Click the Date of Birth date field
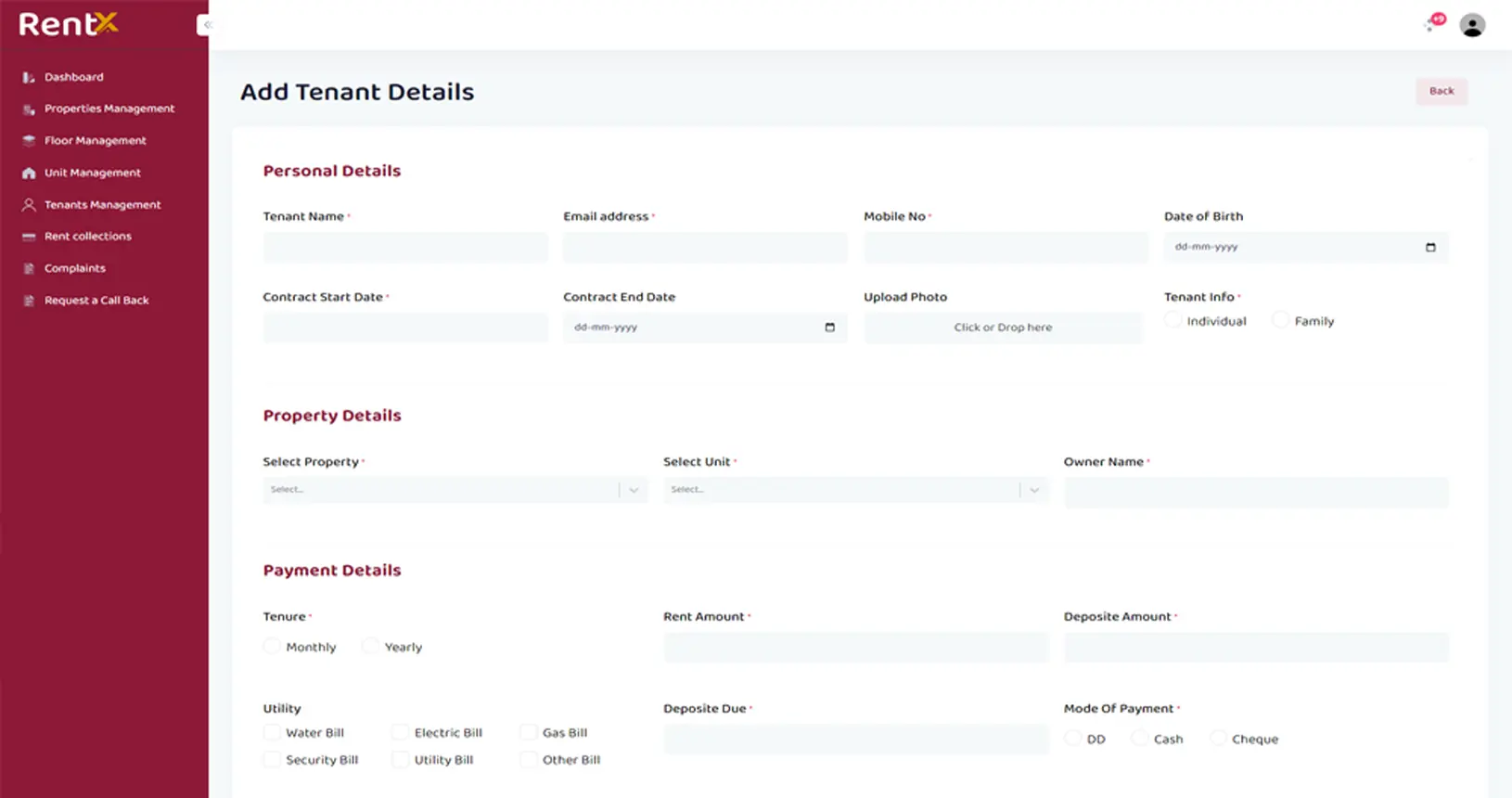 tap(1306, 247)
